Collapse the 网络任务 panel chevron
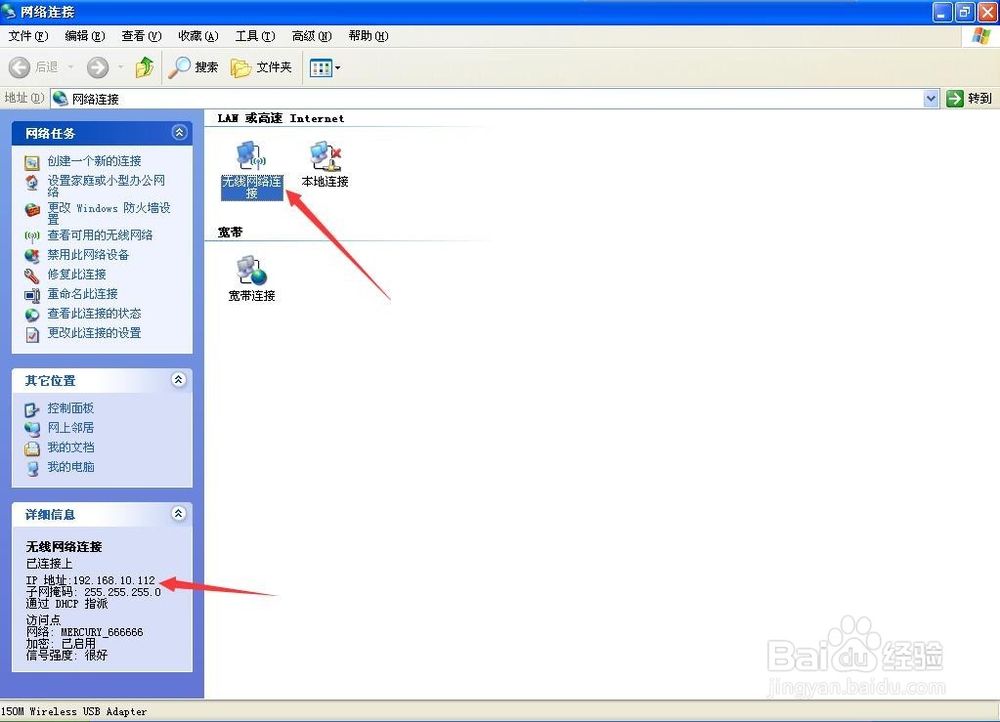The height and width of the screenshot is (722, 1000). tap(179, 133)
